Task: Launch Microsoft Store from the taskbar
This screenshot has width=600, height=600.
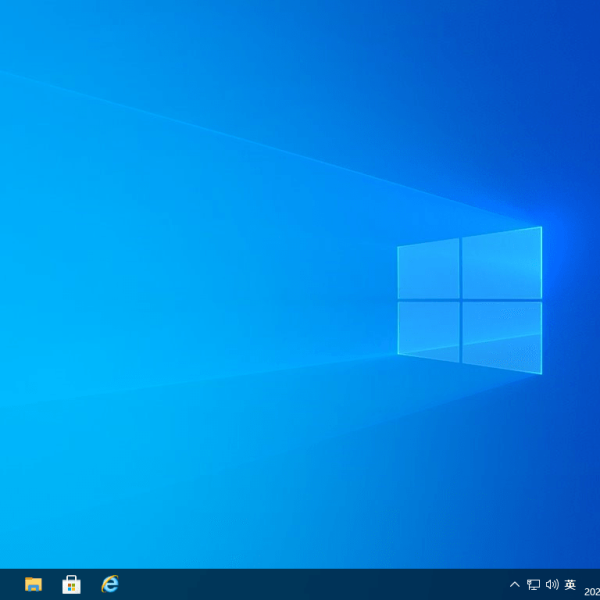Action: click(x=72, y=584)
